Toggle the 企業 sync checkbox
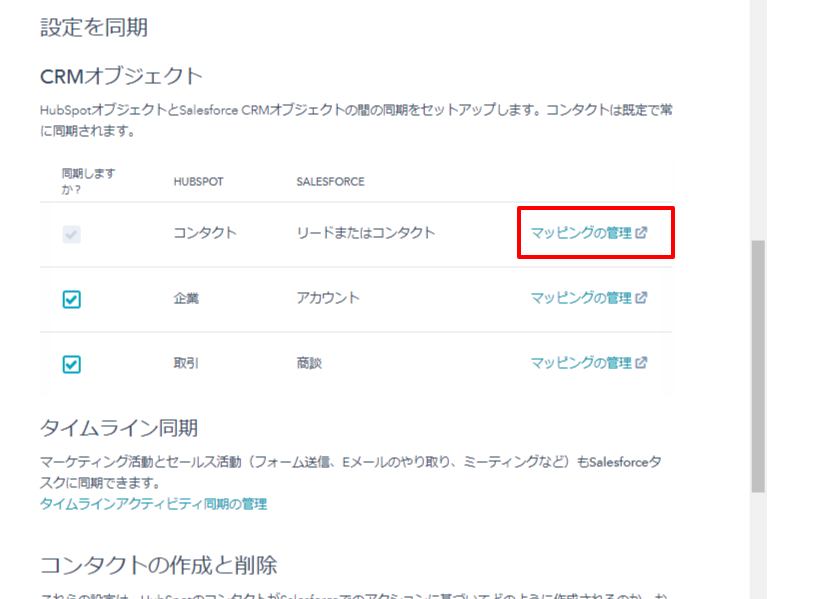The image size is (818, 599). coord(71,299)
